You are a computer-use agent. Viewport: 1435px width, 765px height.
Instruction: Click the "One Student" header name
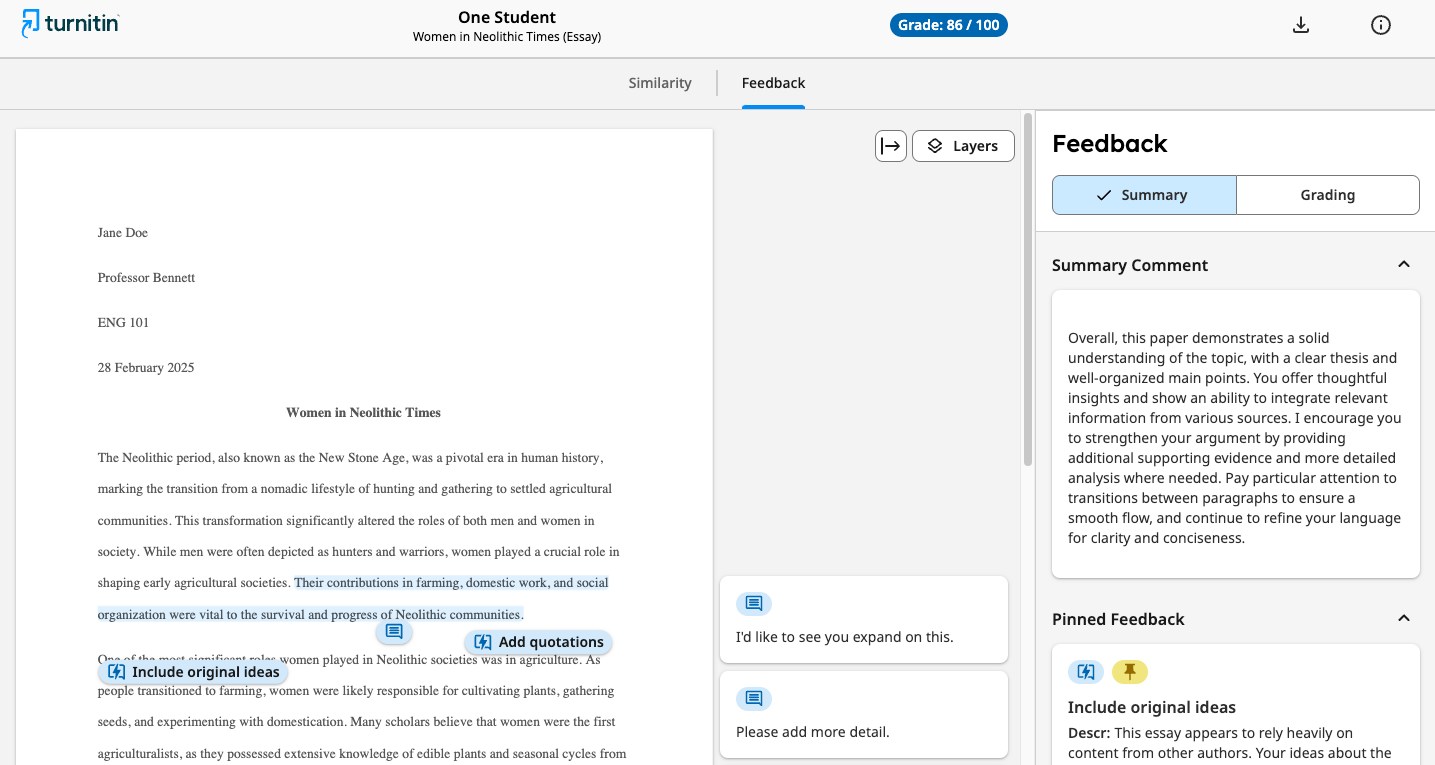click(x=507, y=17)
